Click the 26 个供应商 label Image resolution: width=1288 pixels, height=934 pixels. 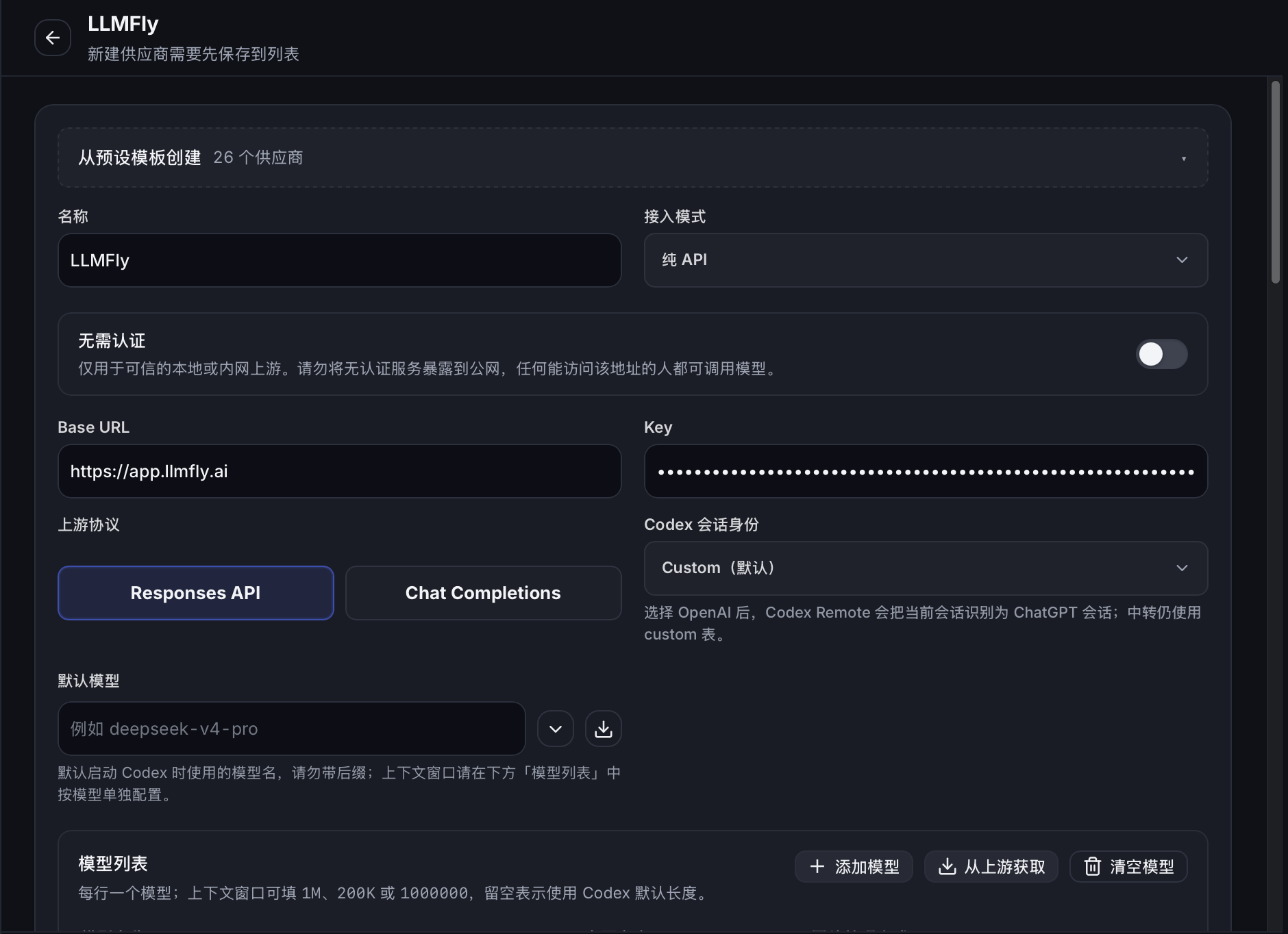click(x=258, y=157)
